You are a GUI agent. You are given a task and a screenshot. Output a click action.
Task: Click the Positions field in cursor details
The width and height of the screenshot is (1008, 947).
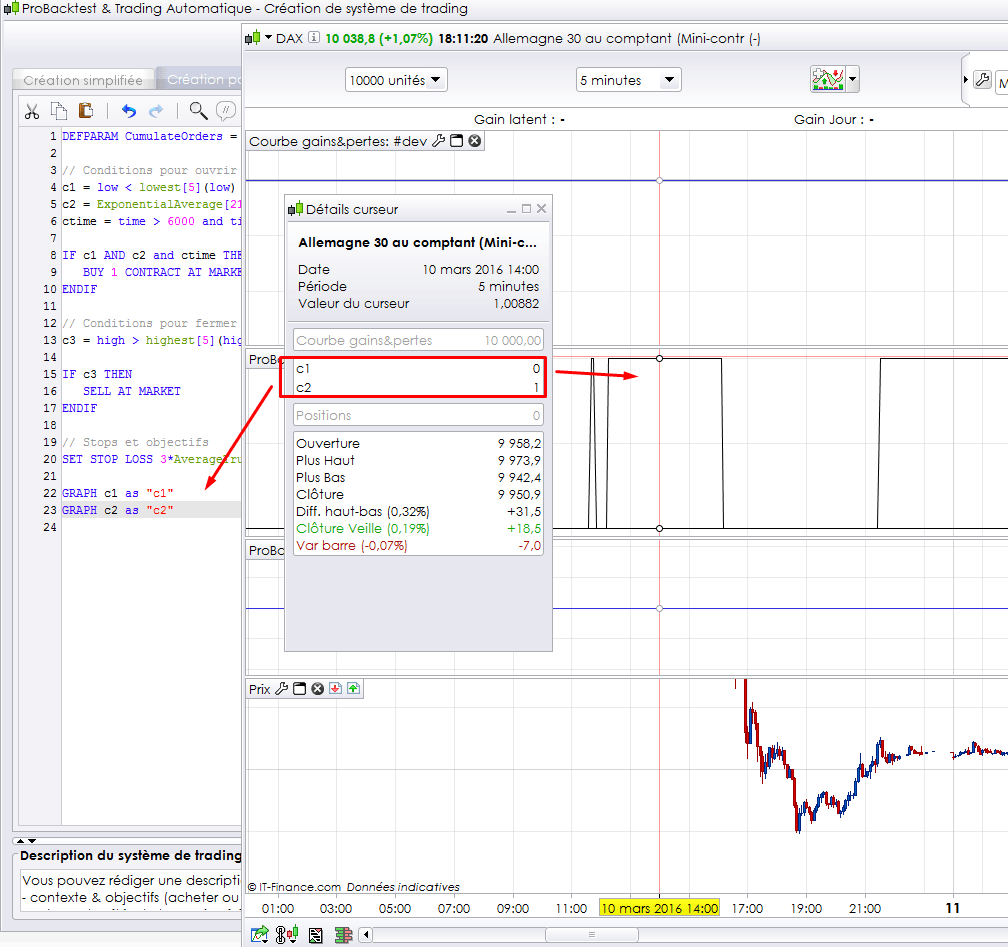pos(418,415)
